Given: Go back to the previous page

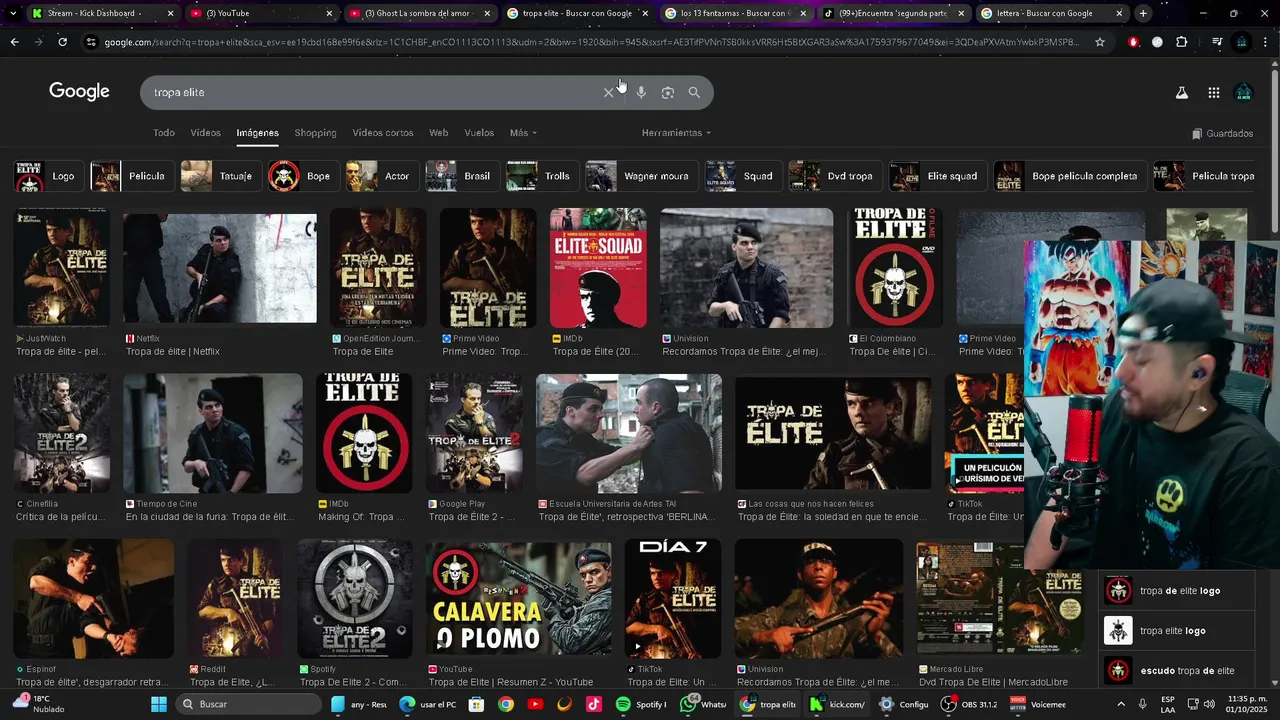Looking at the screenshot, I should click(14, 42).
